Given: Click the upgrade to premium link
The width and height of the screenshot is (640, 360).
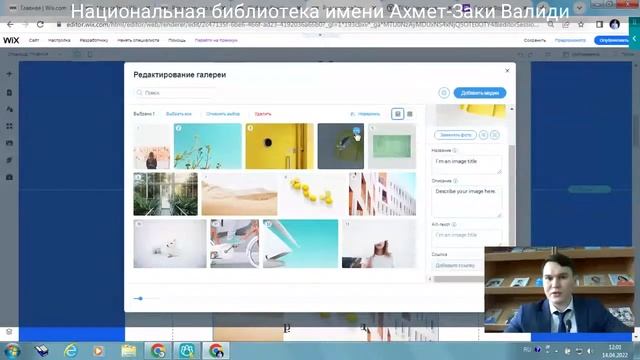Looking at the screenshot, I should click(216, 40).
